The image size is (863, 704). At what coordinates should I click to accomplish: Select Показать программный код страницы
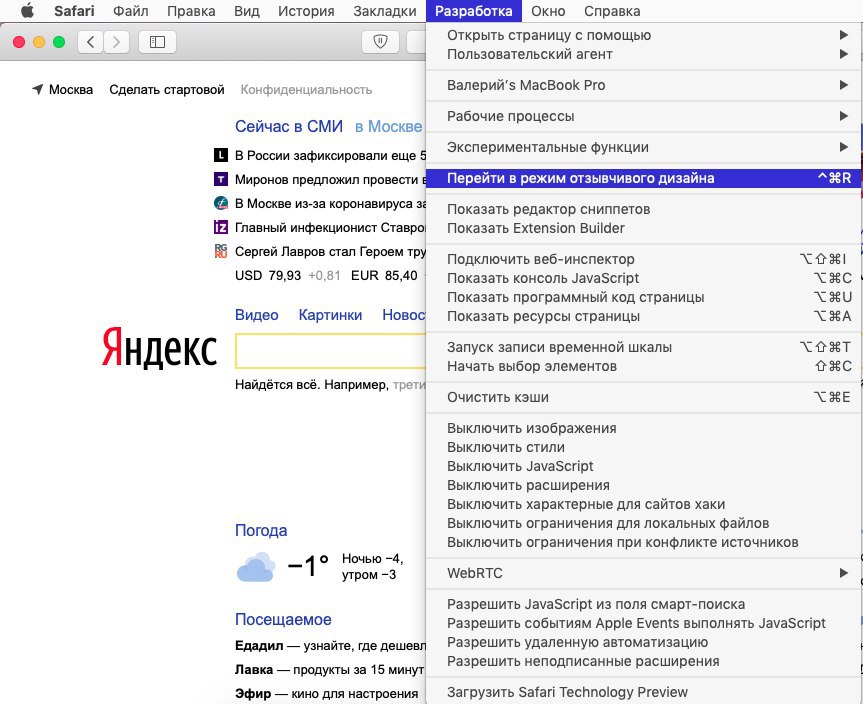643,297
